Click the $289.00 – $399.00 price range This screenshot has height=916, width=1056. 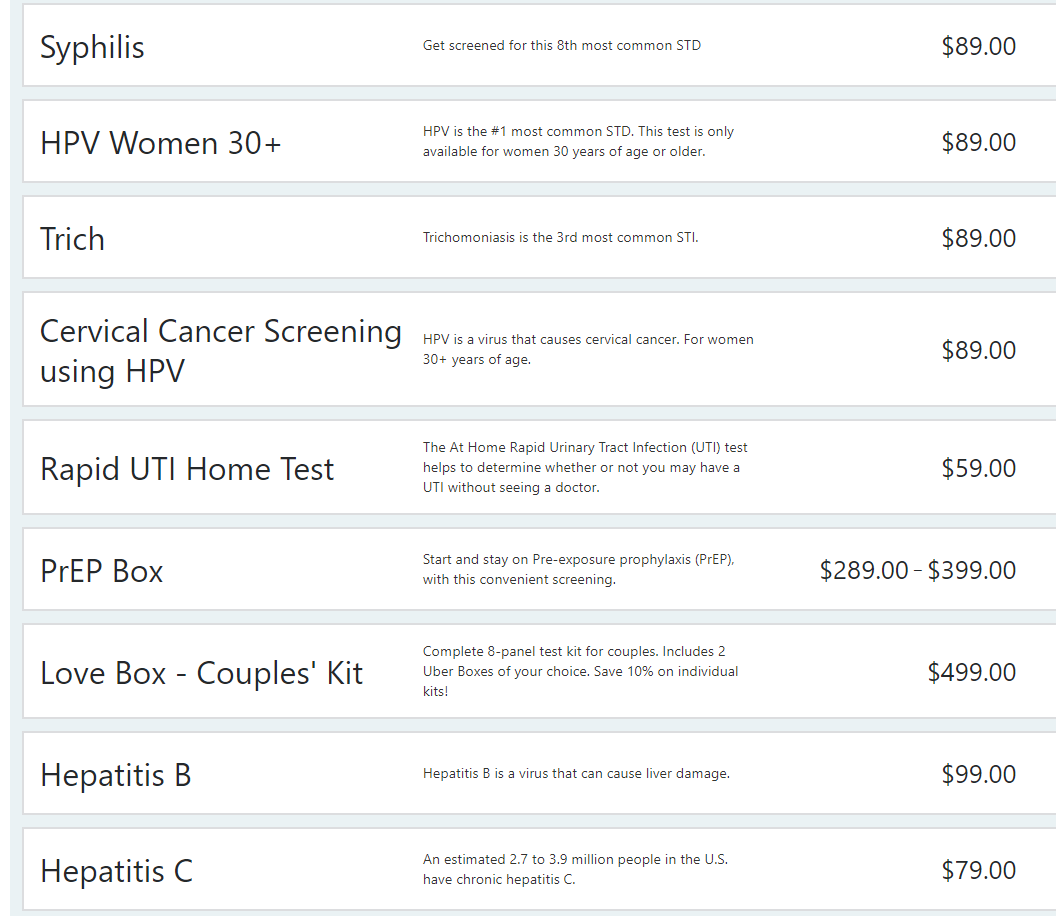917,570
